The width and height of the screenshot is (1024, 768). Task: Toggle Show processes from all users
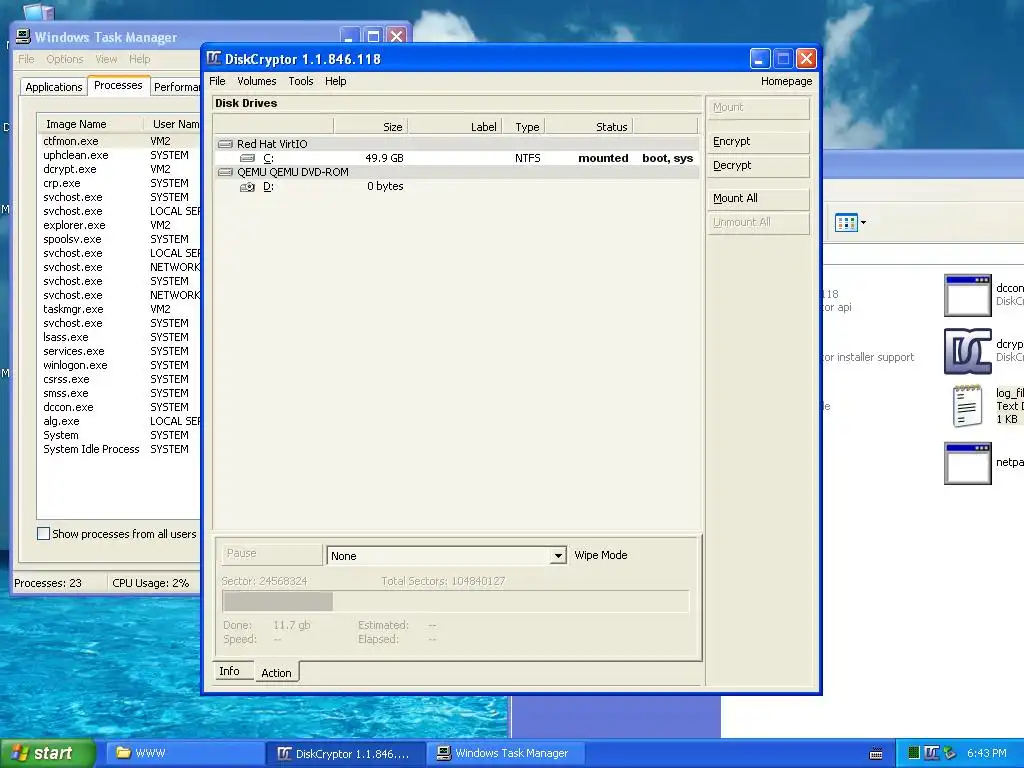point(44,534)
